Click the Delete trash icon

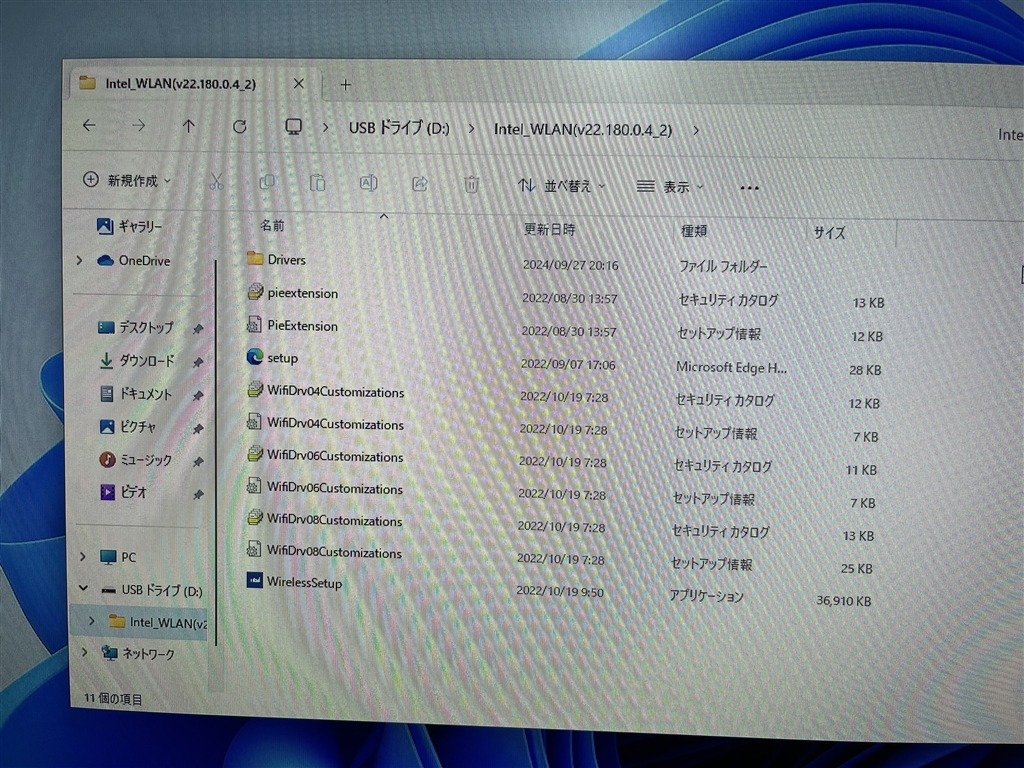pos(472,185)
